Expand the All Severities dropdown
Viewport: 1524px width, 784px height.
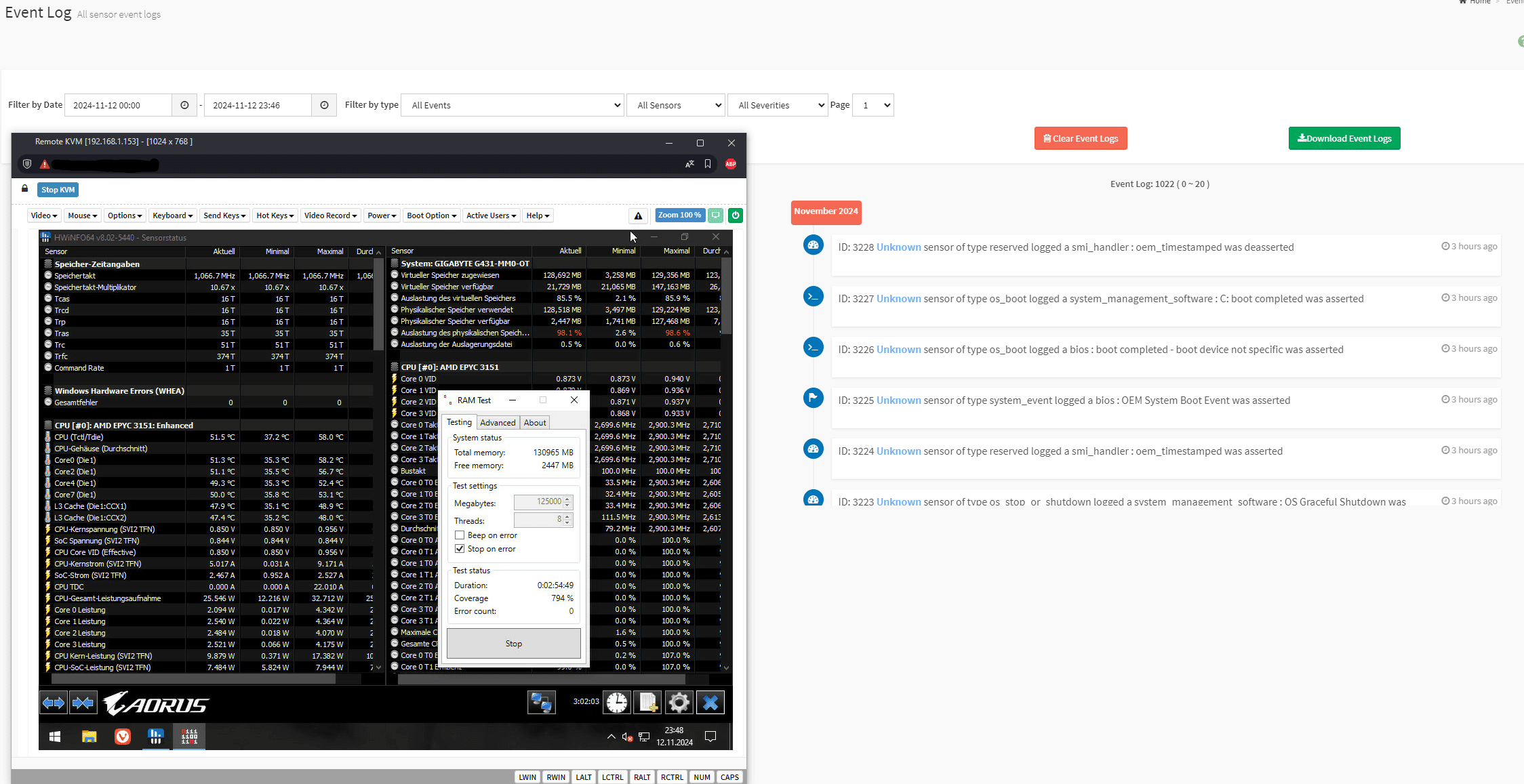(778, 105)
